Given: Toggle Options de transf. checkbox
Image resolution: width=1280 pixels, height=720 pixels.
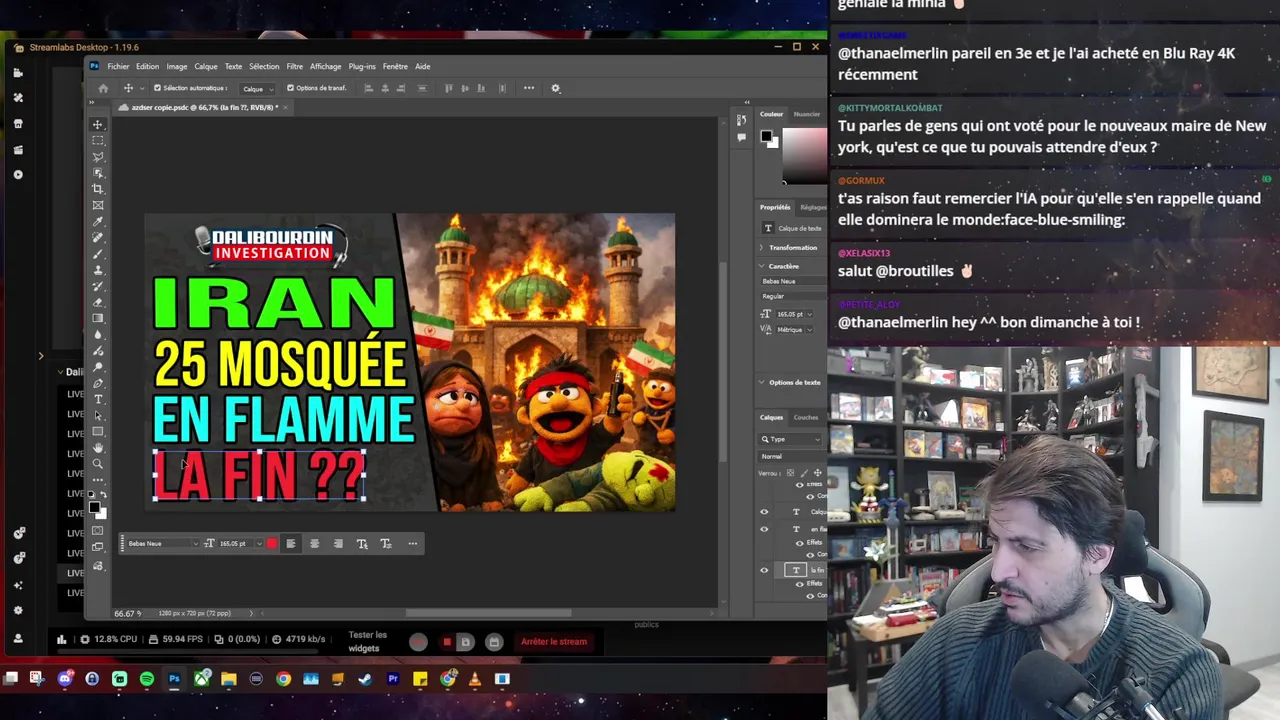Looking at the screenshot, I should pos(290,88).
